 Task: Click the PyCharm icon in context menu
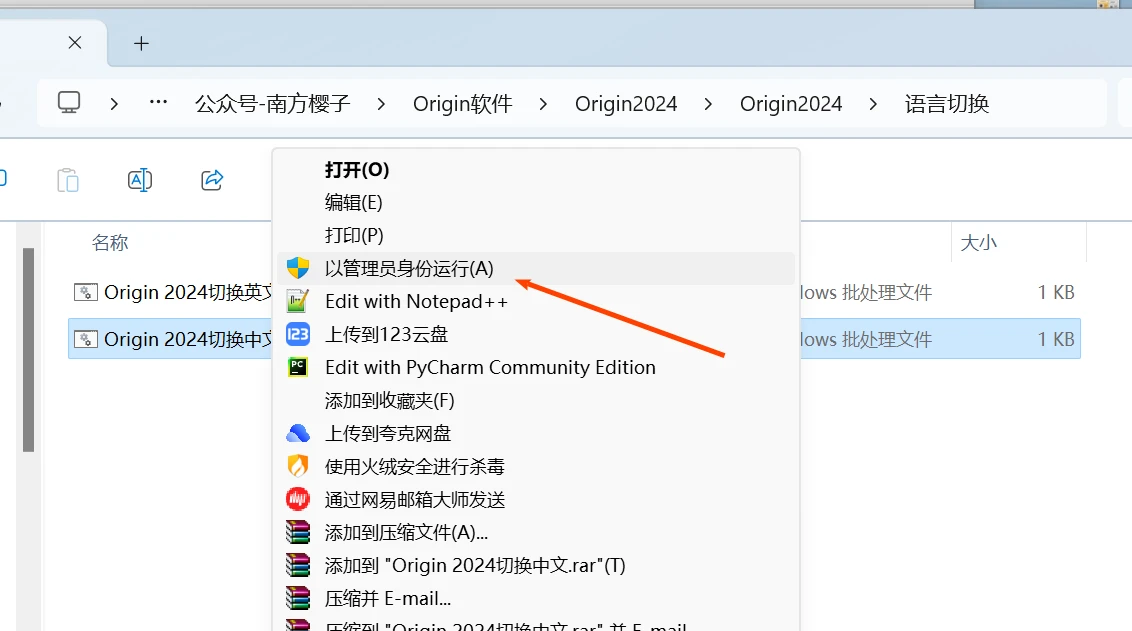[x=298, y=367]
